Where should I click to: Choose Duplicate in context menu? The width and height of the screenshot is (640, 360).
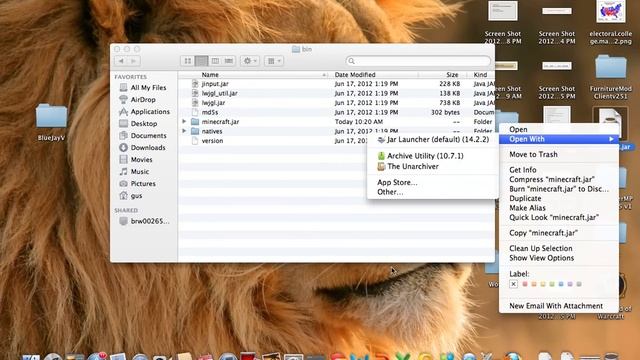point(559,198)
